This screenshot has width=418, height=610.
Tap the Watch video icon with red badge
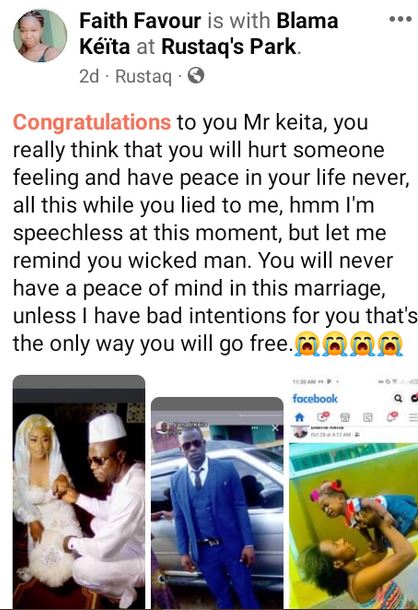coord(323,417)
